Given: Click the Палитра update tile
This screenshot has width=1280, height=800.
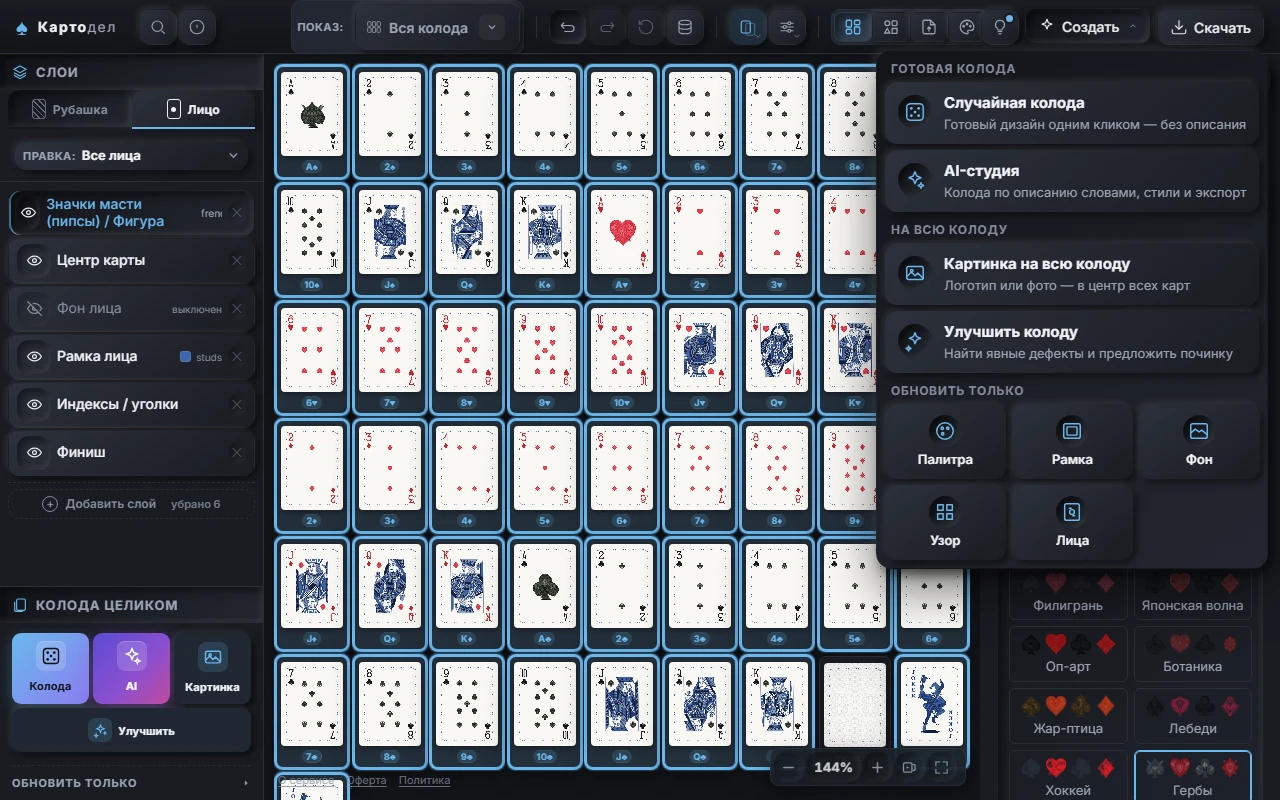Looking at the screenshot, I should pyautogui.click(x=944, y=442).
